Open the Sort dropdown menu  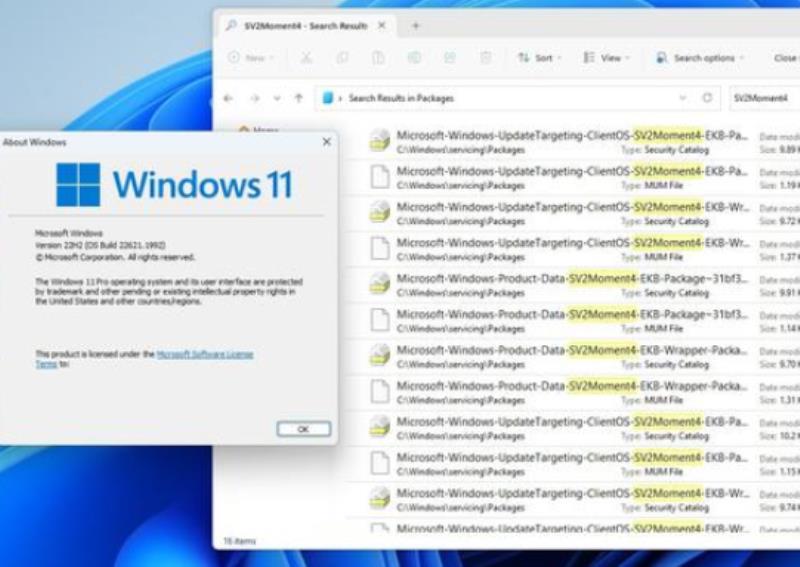(540, 58)
